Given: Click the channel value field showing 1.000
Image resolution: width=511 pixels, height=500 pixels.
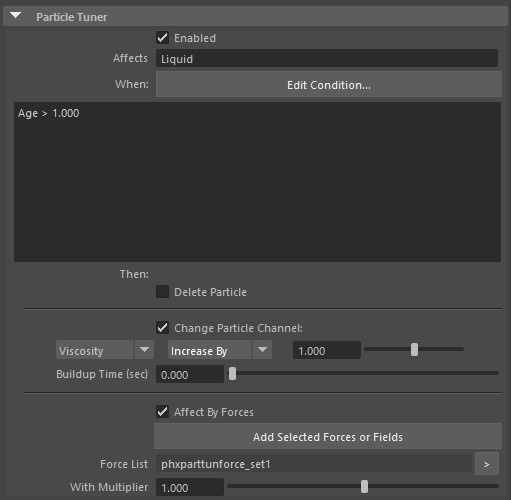Looking at the screenshot, I should [x=327, y=350].
